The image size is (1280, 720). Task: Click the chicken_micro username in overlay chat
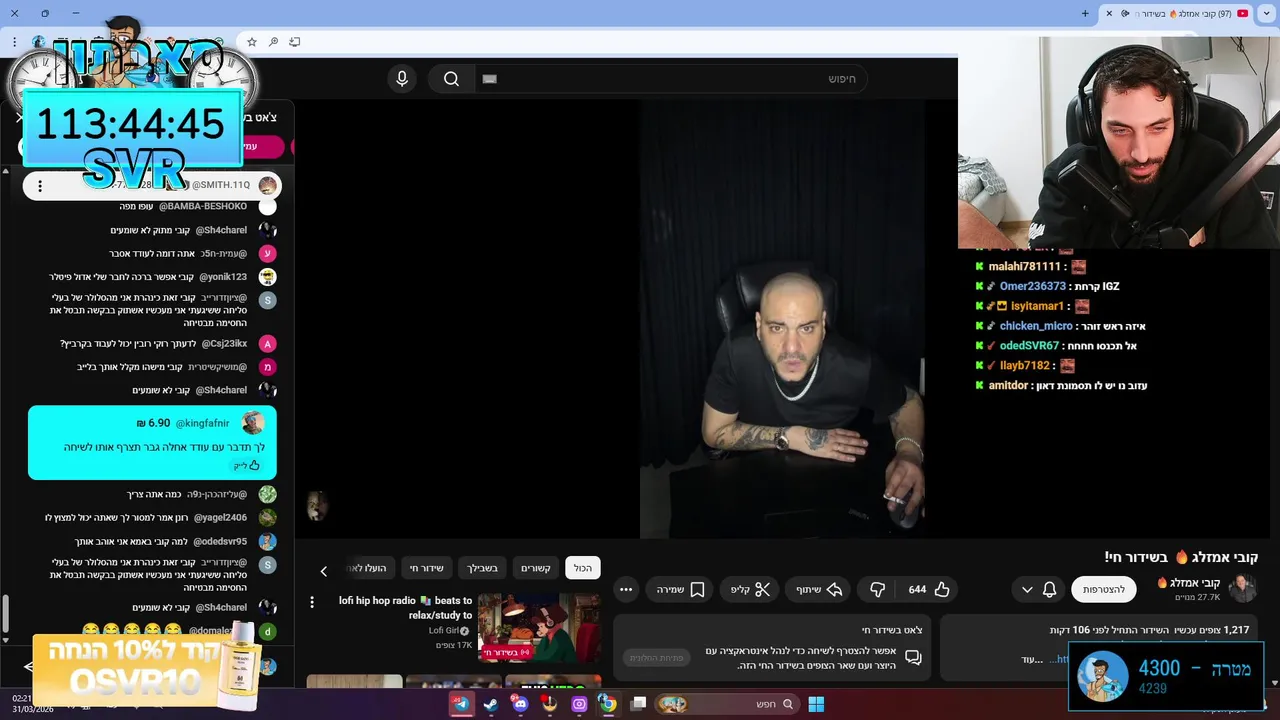coord(1036,326)
